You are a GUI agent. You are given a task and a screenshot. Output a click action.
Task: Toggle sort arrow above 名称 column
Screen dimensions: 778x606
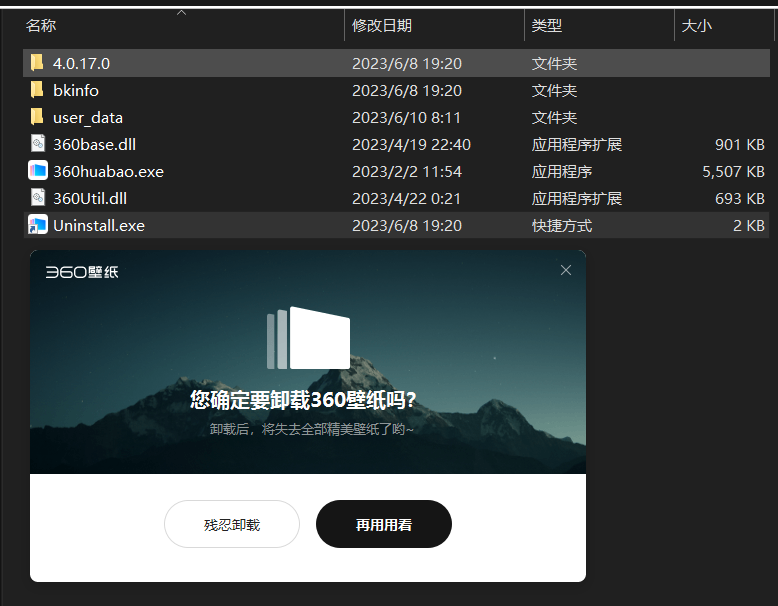[x=182, y=12]
